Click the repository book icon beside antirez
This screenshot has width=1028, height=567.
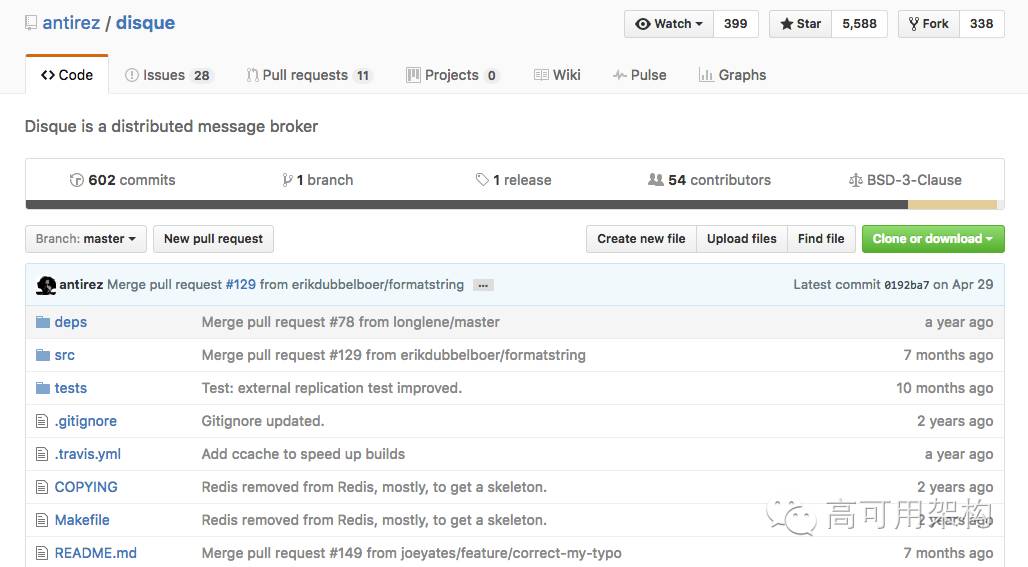pyautogui.click(x=31, y=23)
